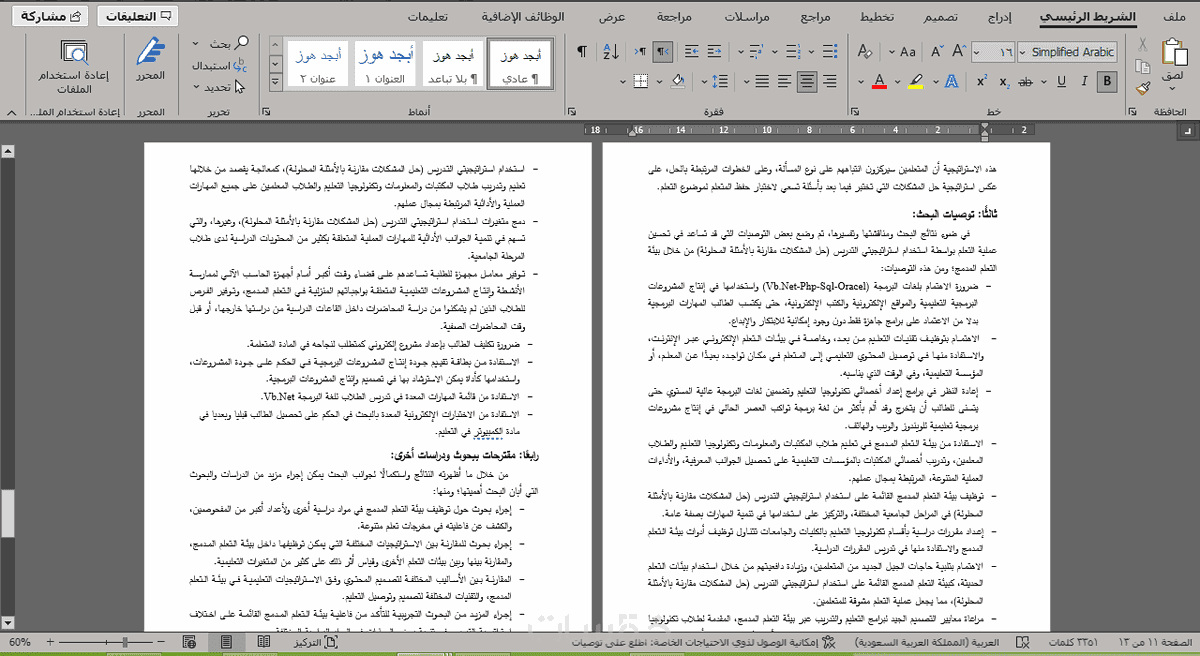
Task: Click Reuse Files (إعادة استخدام الملفات) icon
Action: click(x=74, y=65)
